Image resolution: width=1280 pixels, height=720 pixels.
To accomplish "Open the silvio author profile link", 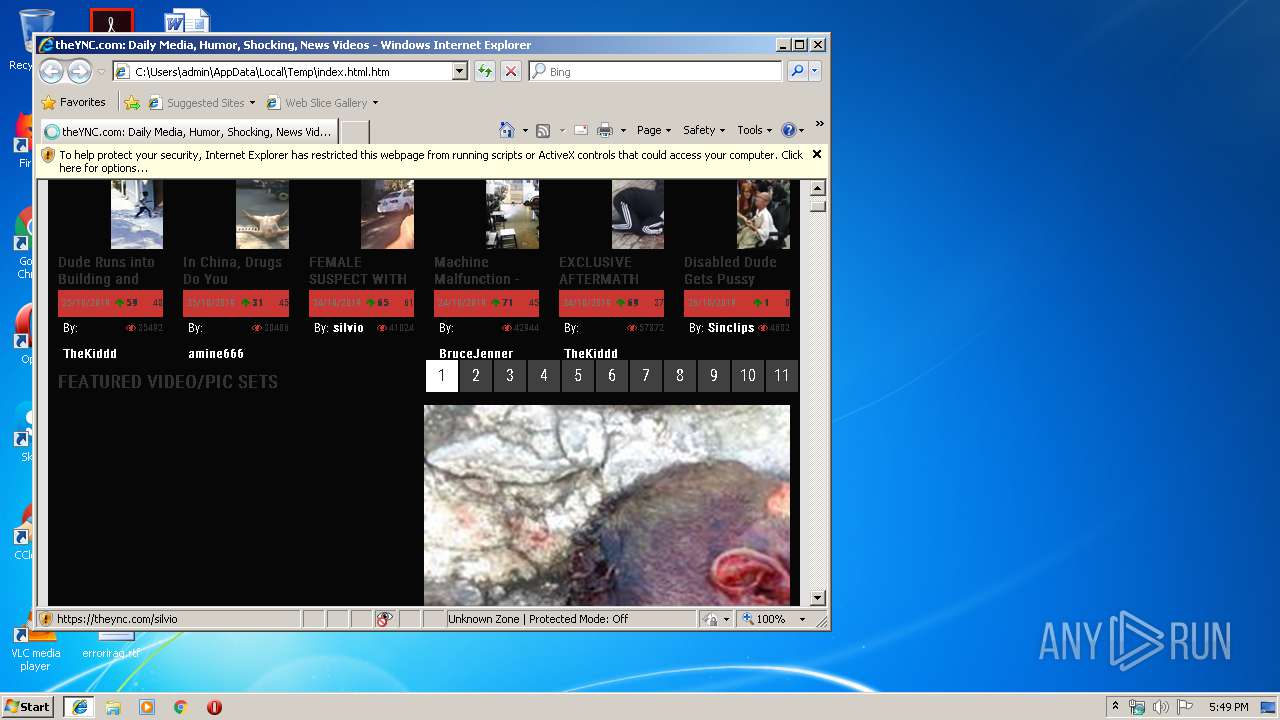I will pos(349,328).
